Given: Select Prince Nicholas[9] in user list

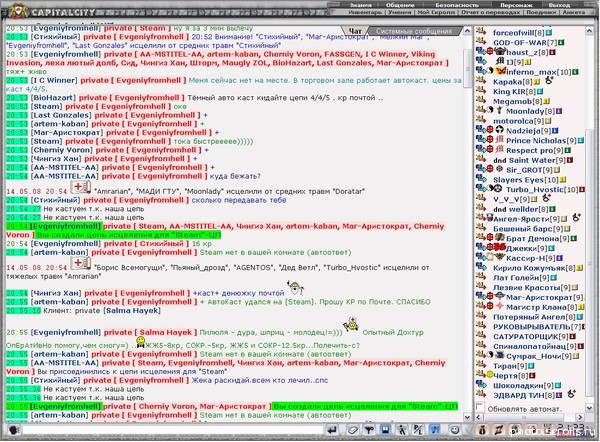Looking at the screenshot, I should (541, 140).
